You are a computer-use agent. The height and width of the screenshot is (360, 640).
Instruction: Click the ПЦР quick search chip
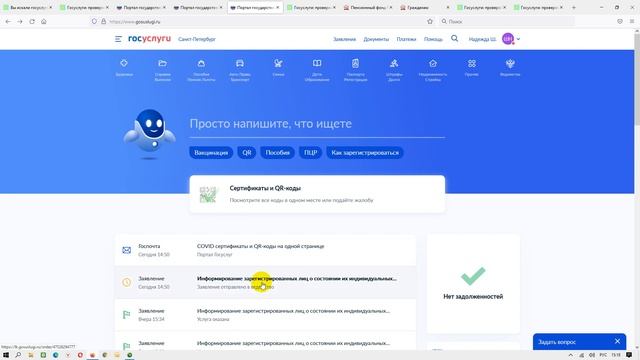click(x=310, y=153)
